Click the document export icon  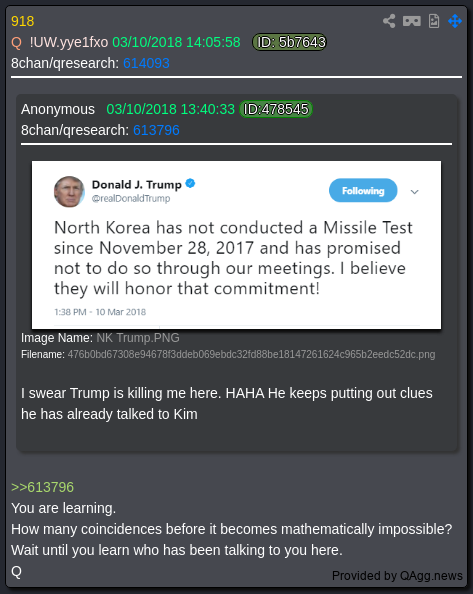[434, 21]
